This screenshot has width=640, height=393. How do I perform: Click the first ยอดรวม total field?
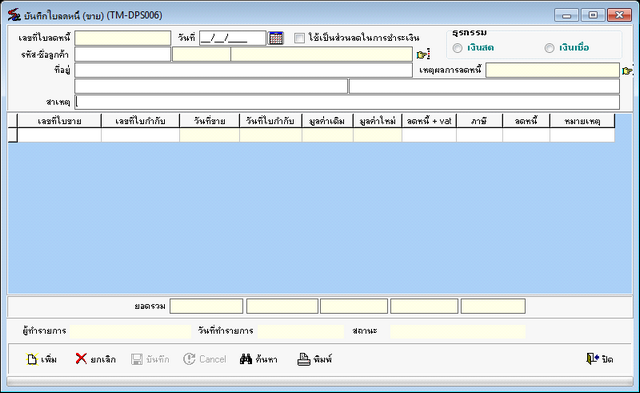point(206,306)
